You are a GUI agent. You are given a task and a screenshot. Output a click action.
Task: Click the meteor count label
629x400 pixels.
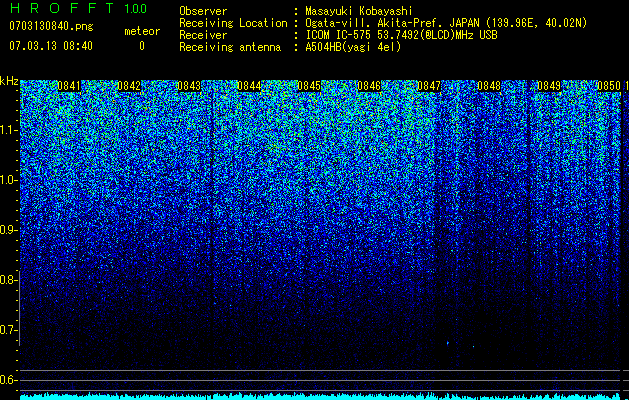pos(142,31)
